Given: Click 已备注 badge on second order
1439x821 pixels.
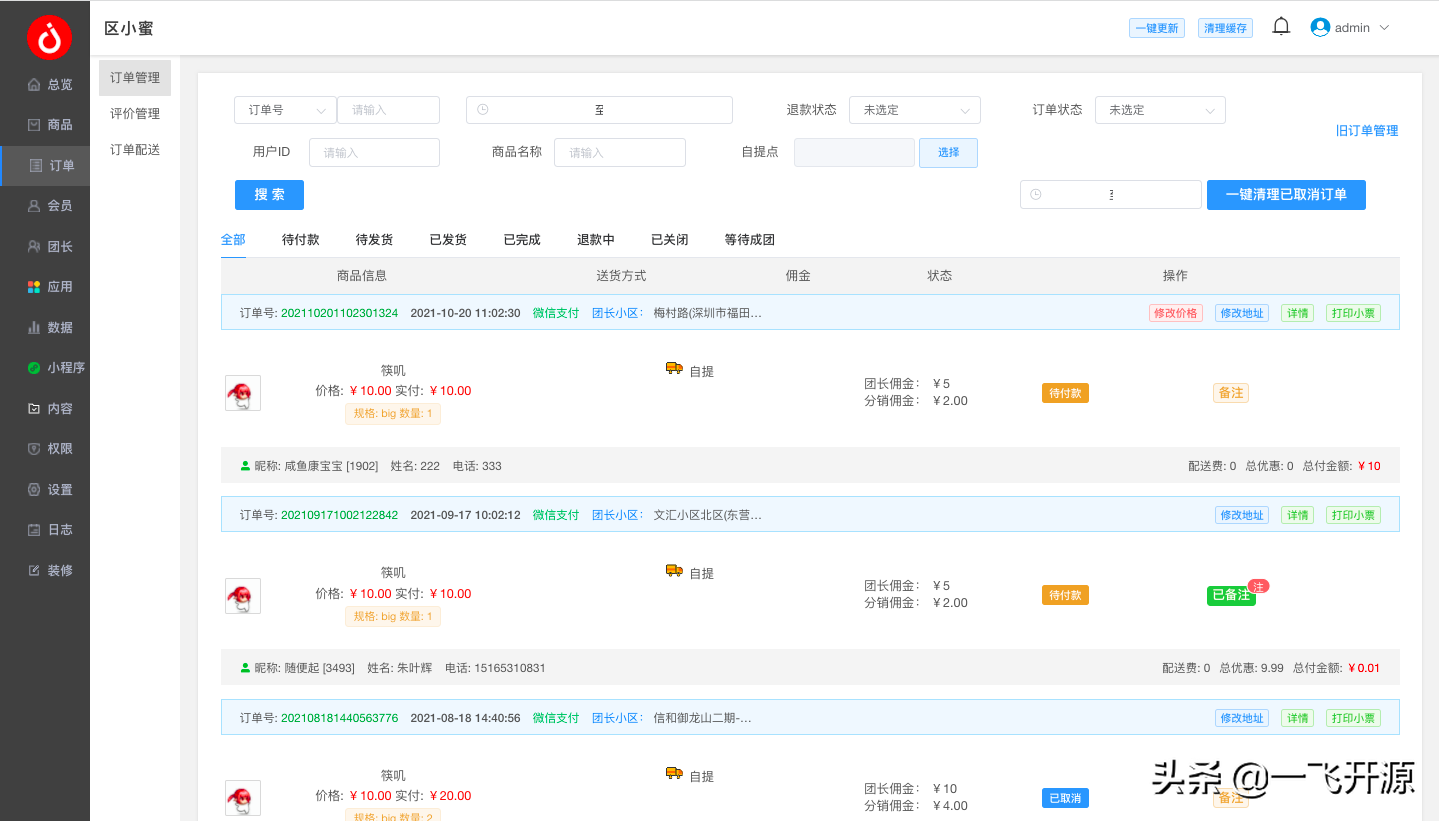Looking at the screenshot, I should 1231,595.
